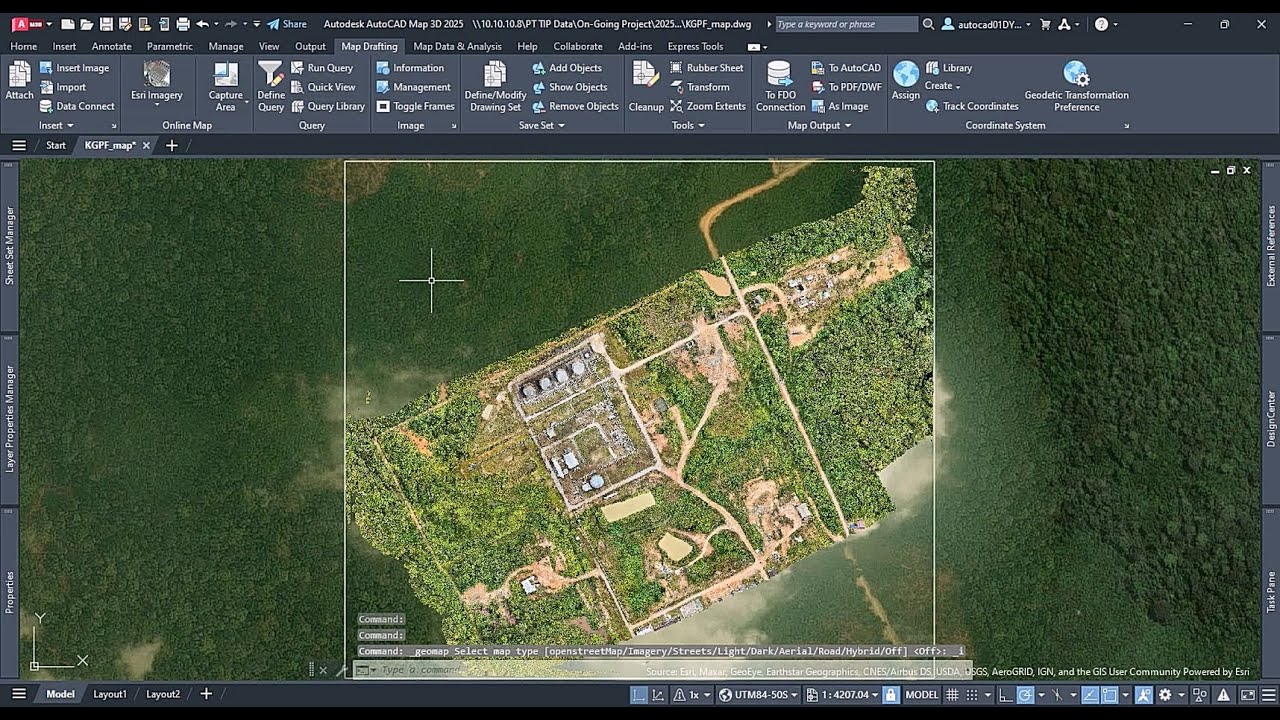Screen dimensions: 1280x720
Task: Toggle snap mode dots in status bar
Action: coord(974,695)
